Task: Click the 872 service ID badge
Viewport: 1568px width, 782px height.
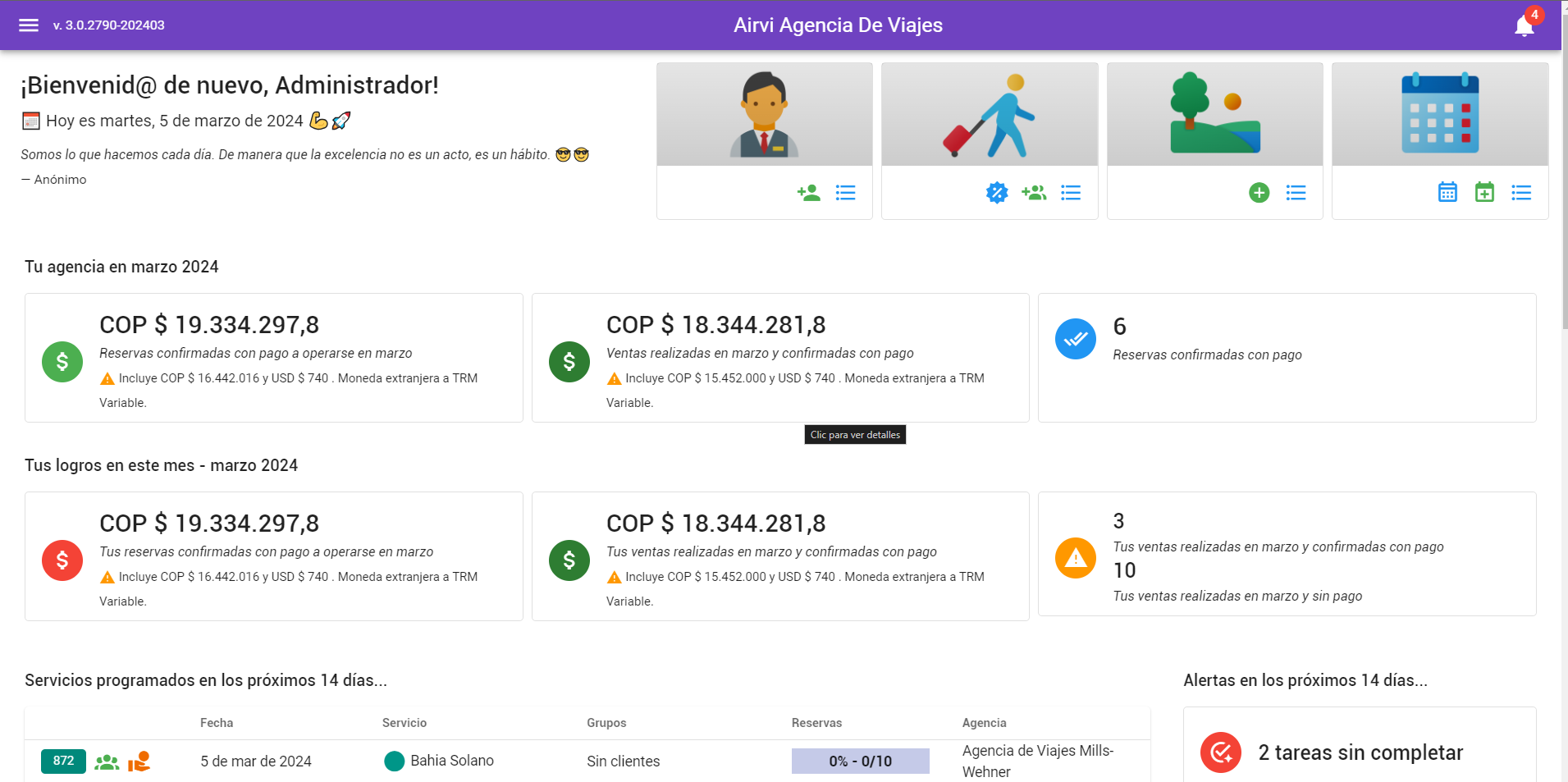Action: coord(63,761)
